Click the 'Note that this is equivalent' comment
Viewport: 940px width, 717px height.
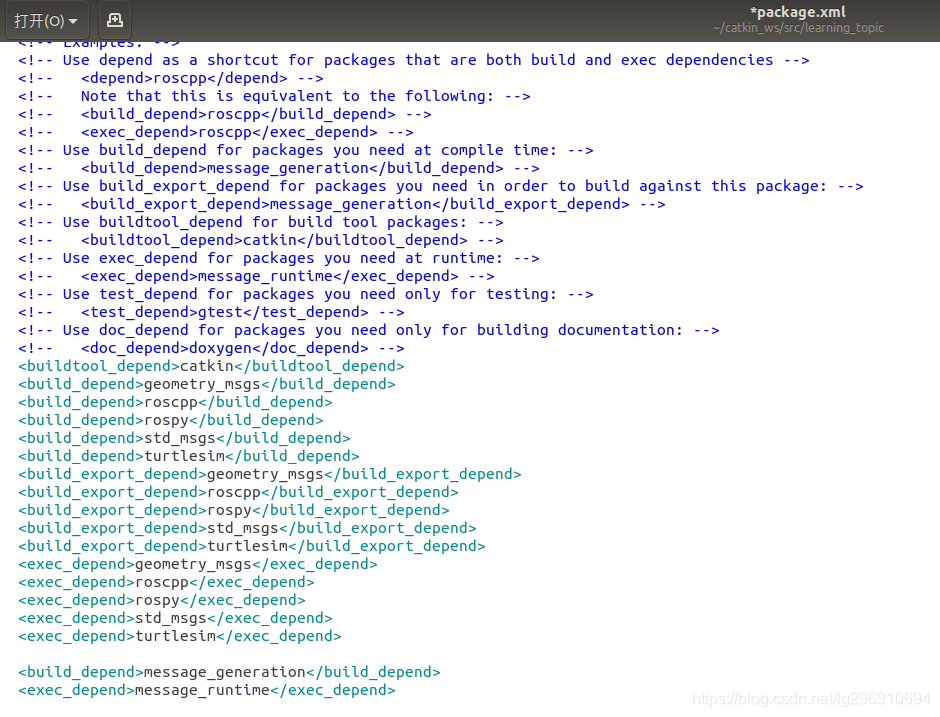pos(275,96)
